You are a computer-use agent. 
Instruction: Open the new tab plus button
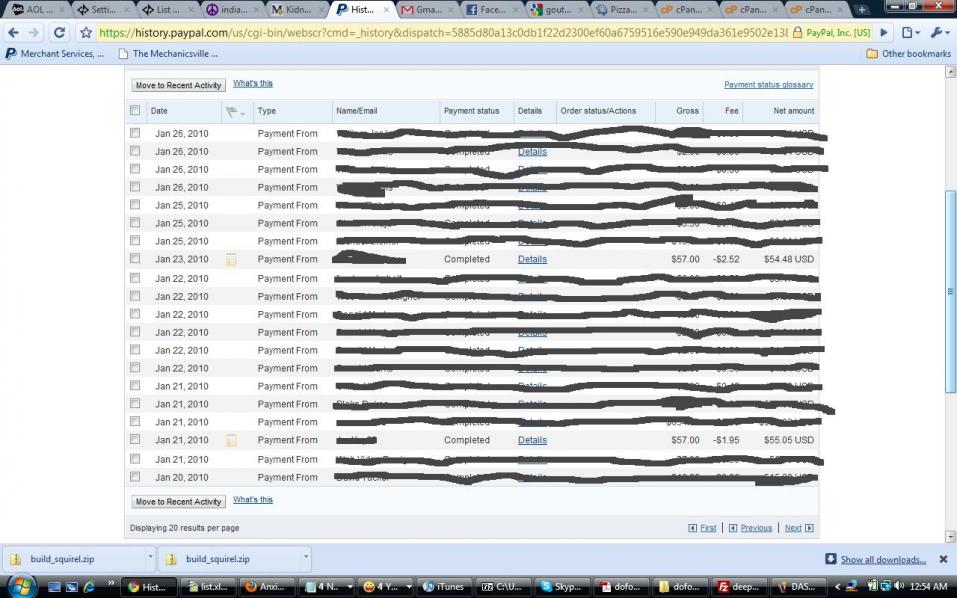(x=861, y=9)
